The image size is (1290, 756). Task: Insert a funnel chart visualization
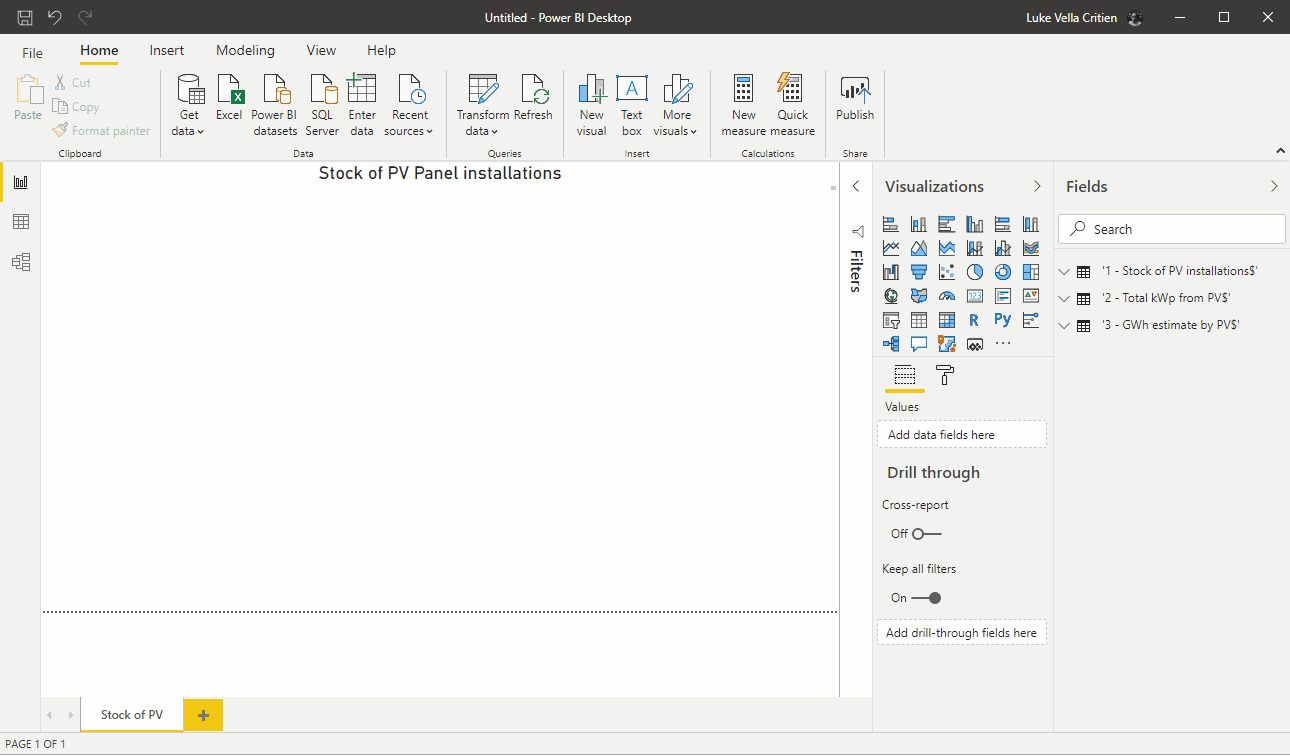(919, 272)
